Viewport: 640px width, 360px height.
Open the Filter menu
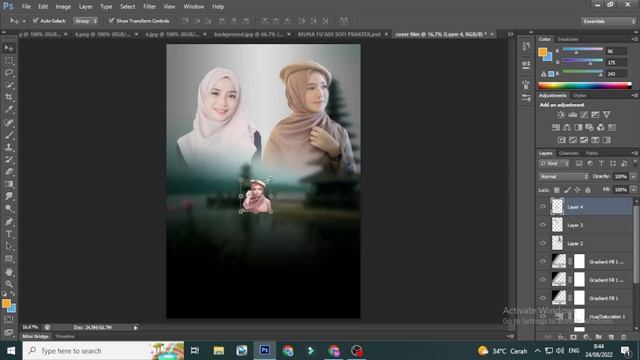(x=149, y=7)
